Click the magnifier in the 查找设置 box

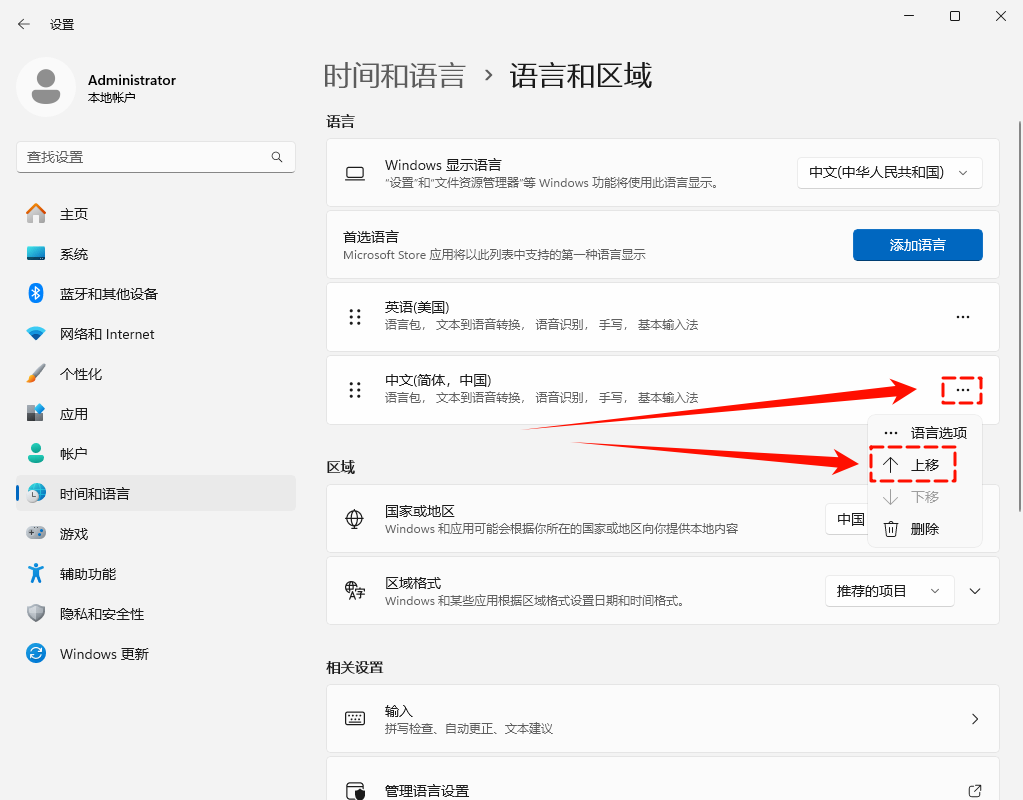[277, 157]
